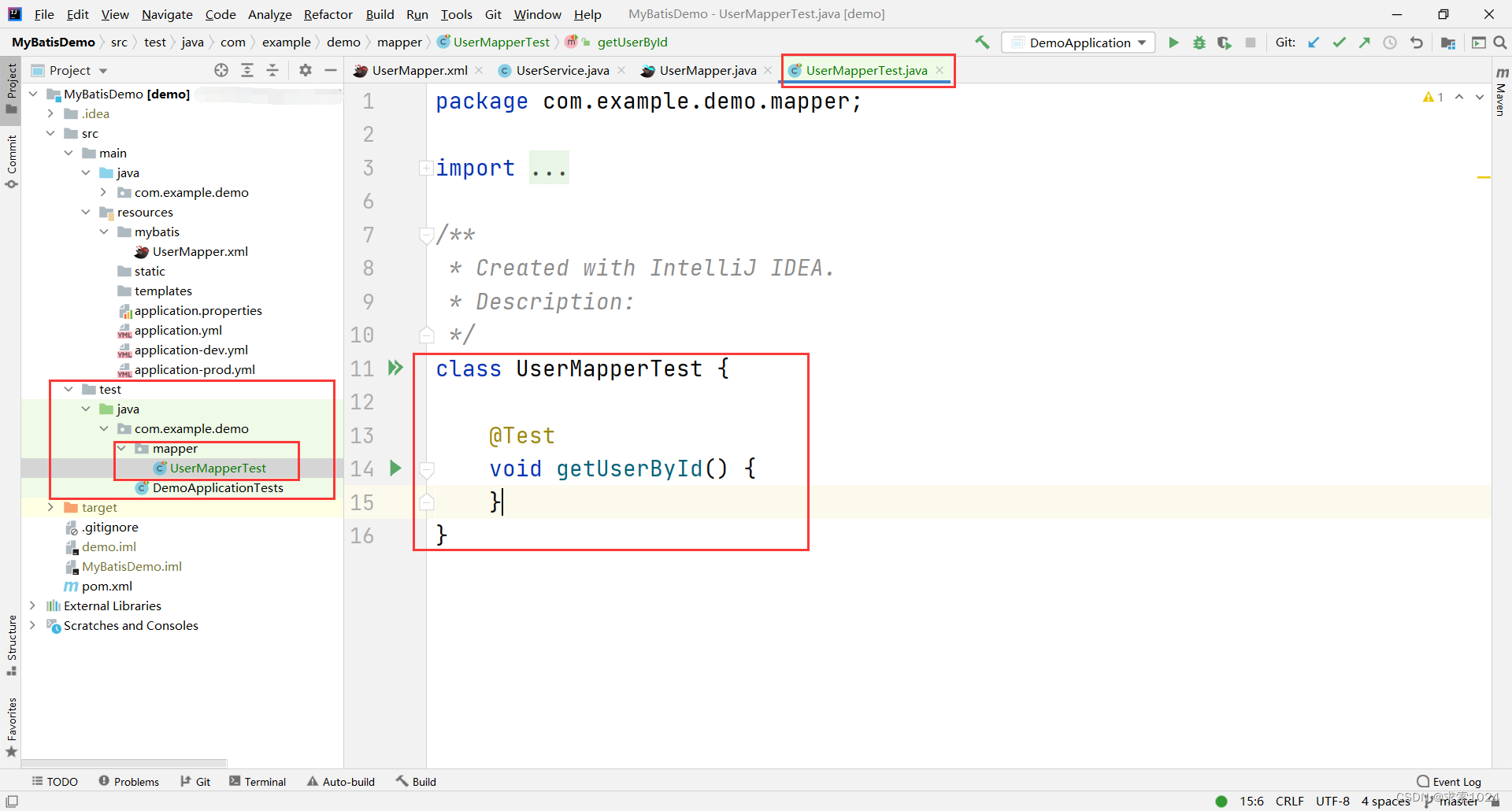Collapse the src folder
The height and width of the screenshot is (811, 1512).
point(50,133)
